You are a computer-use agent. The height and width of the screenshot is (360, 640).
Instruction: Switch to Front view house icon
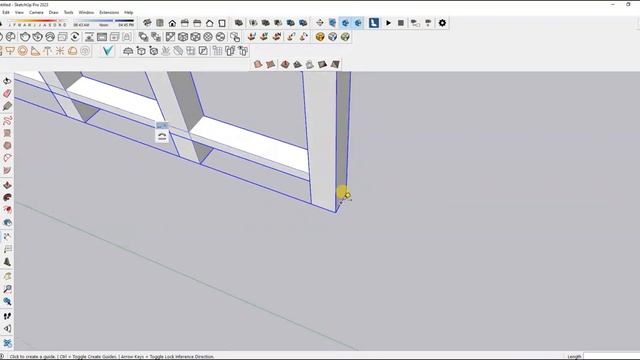point(172,23)
